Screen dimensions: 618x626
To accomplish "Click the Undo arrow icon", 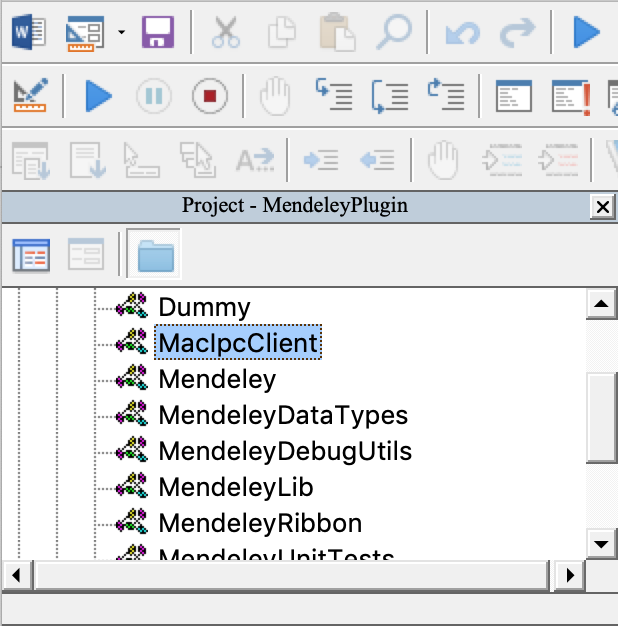I will 462,32.
